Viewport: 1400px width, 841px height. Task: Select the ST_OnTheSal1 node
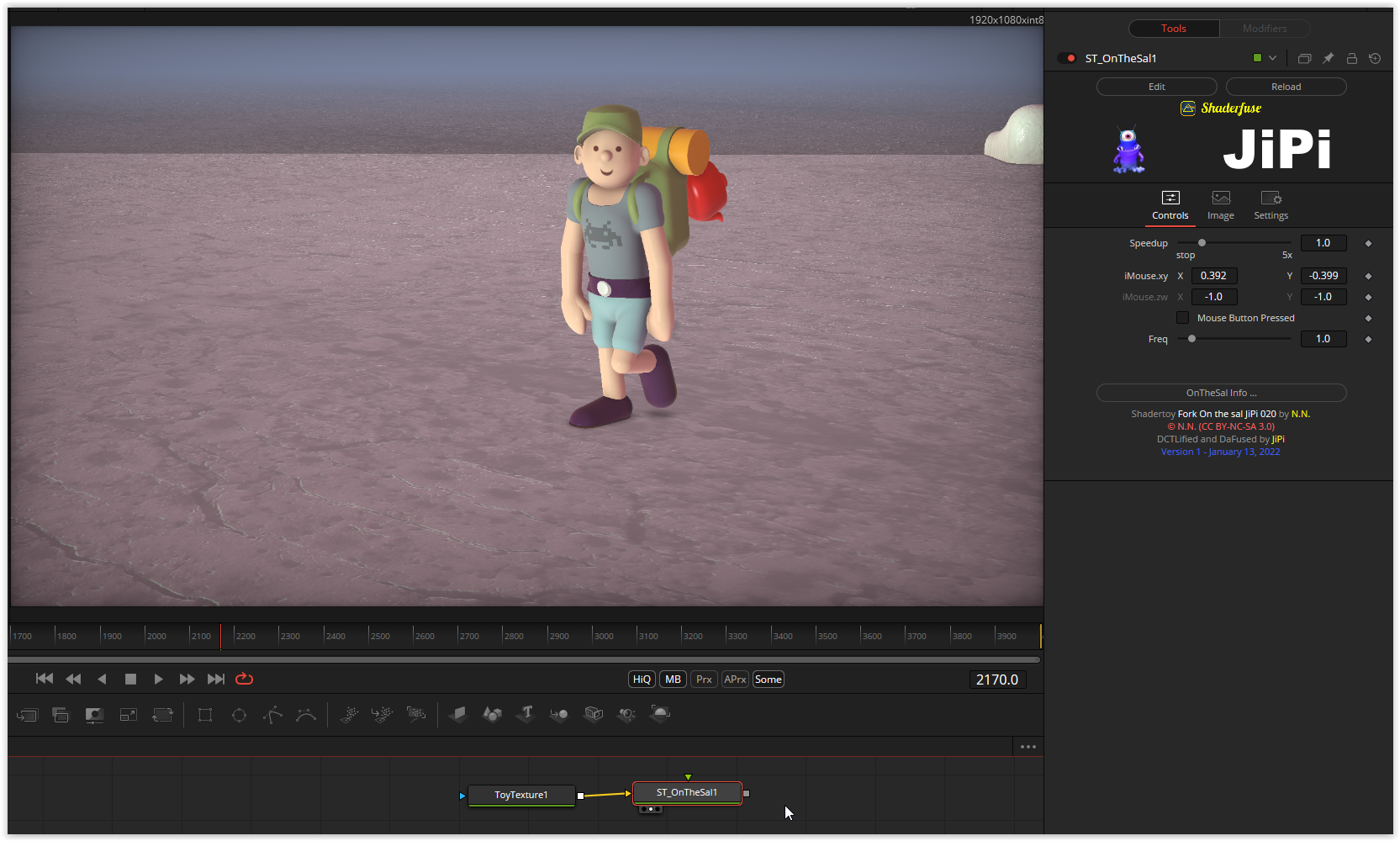[x=687, y=792]
